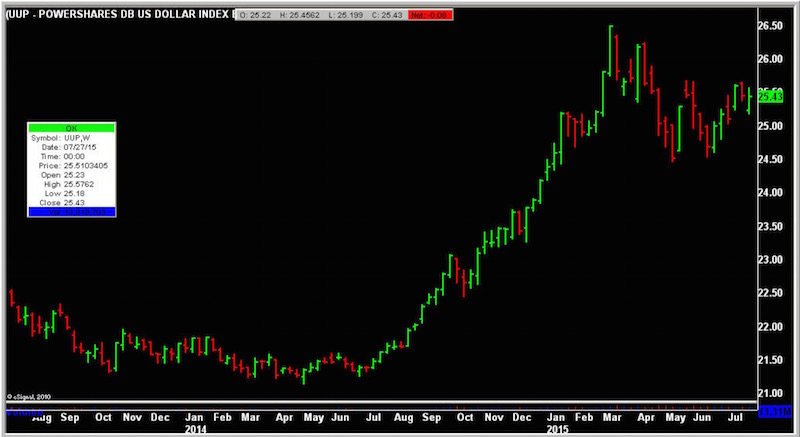
Task: Click the 26.50 price axis label
Action: point(773,26)
